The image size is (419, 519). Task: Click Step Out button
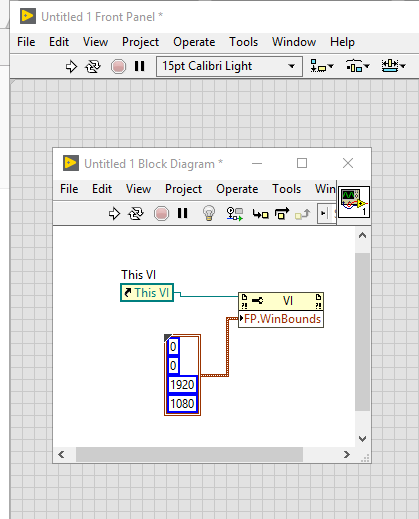303,214
